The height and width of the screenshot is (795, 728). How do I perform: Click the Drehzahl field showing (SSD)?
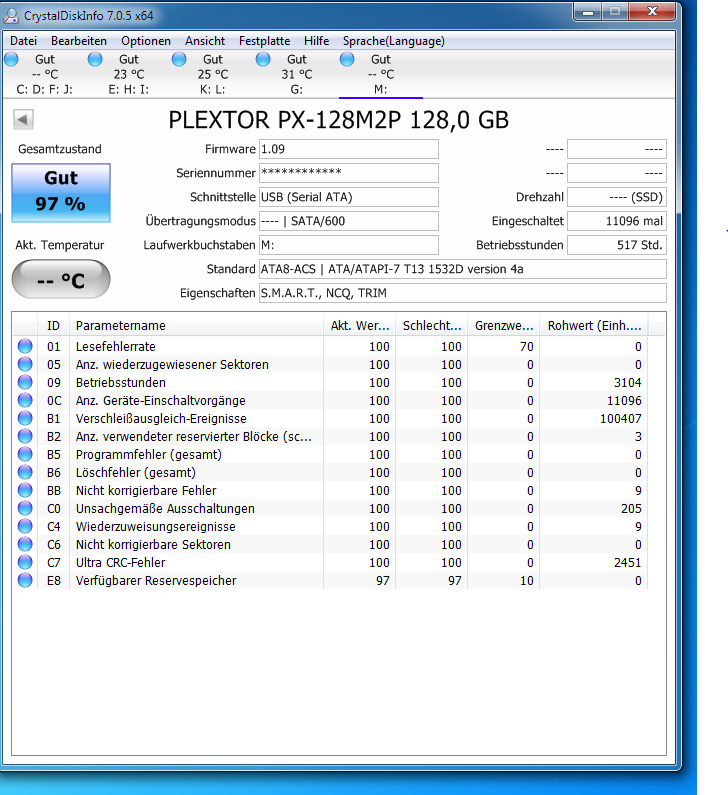click(617, 197)
